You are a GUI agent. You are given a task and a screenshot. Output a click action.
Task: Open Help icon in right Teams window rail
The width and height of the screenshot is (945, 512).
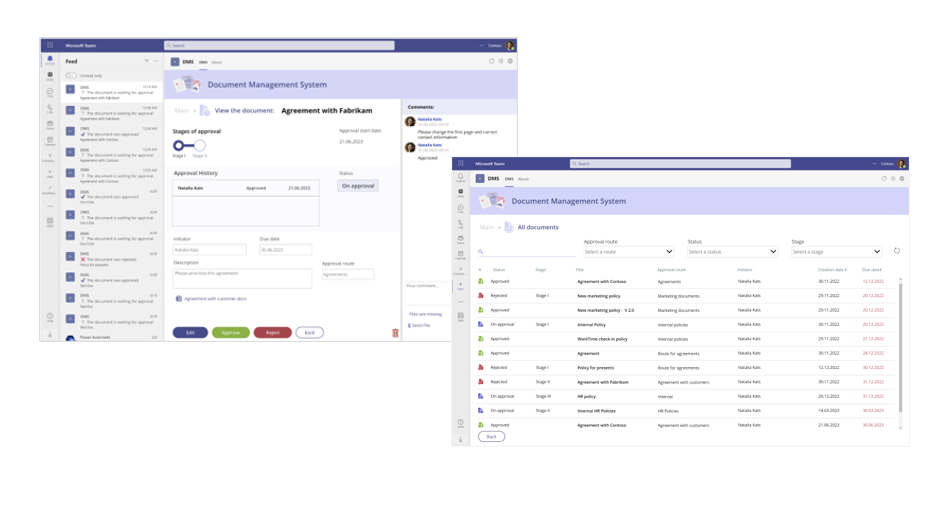coord(460,423)
